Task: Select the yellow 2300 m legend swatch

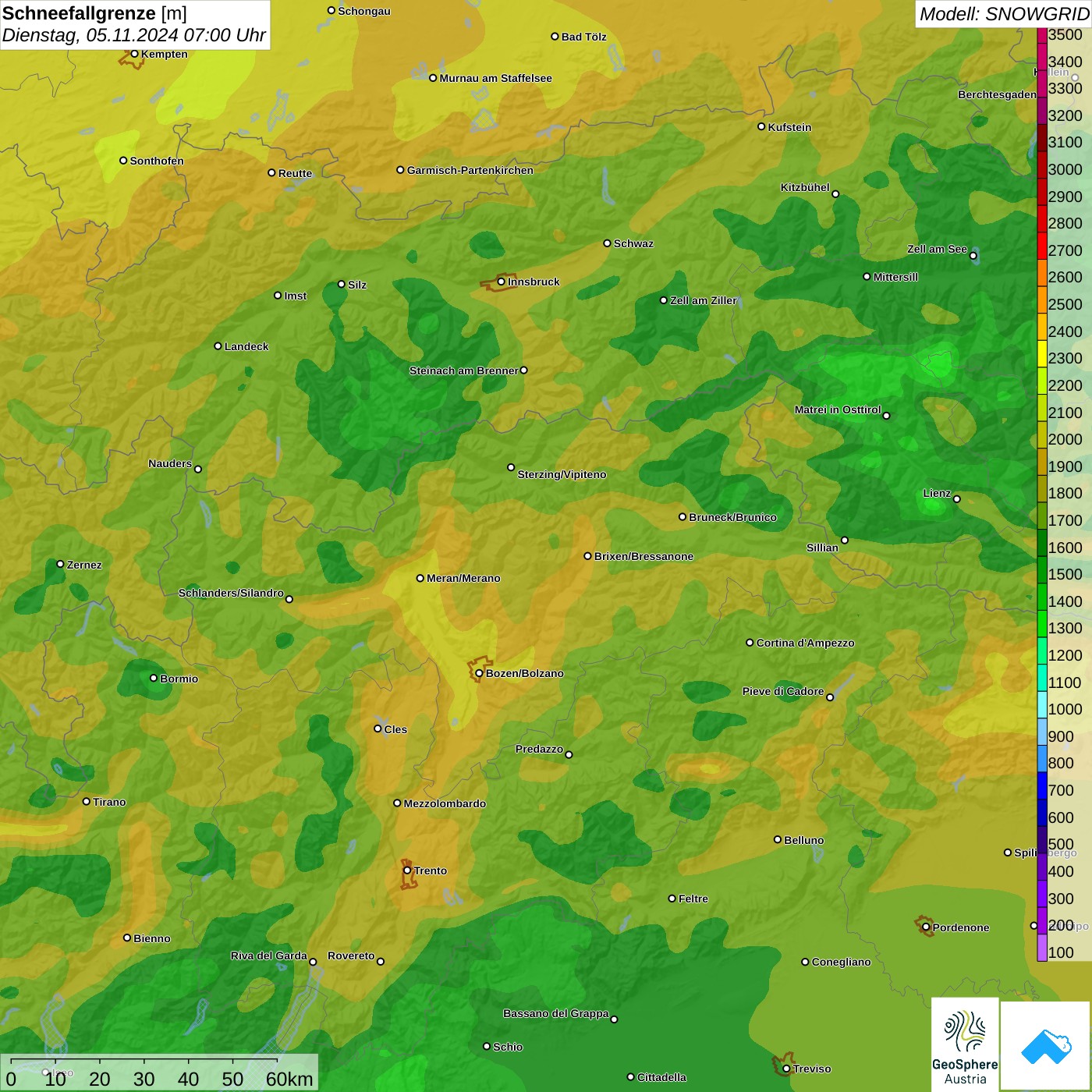Action: coord(1042,354)
